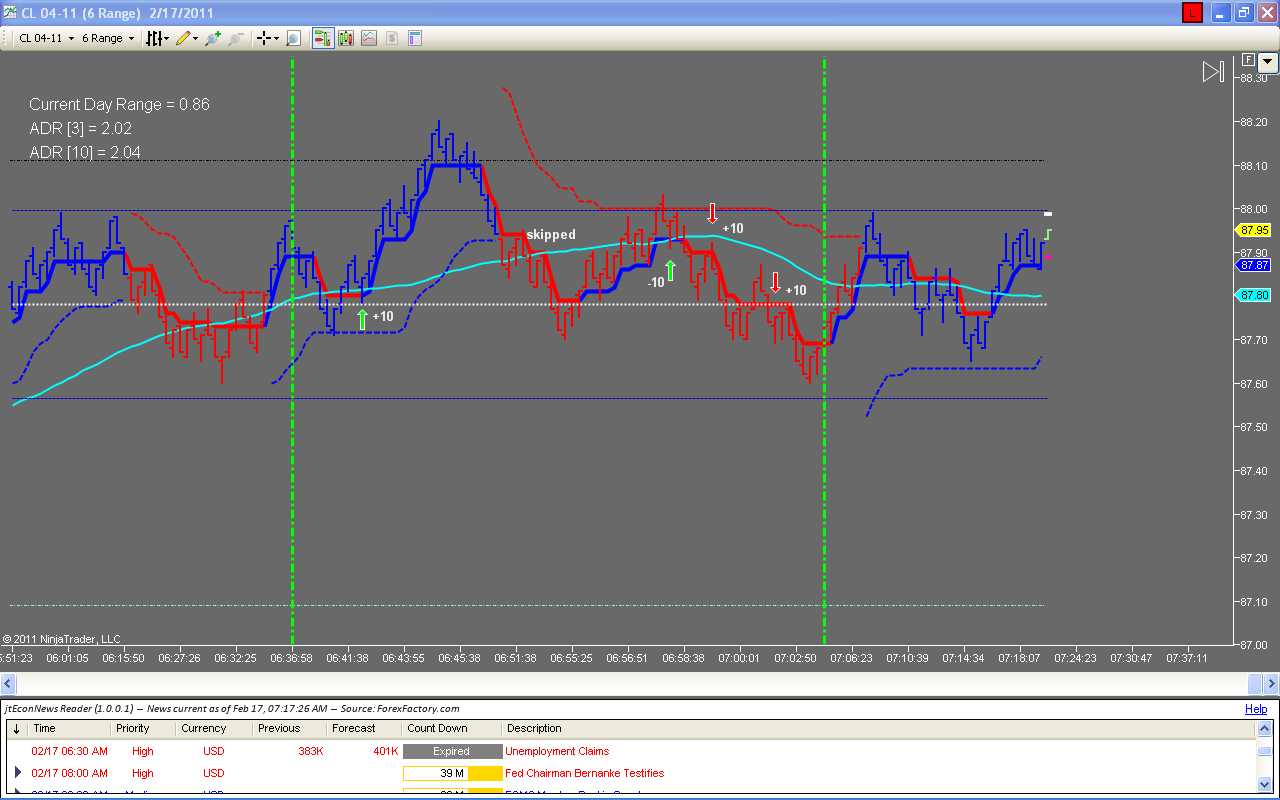Click the Previous column header
The width and height of the screenshot is (1280, 800).
pyautogui.click(x=290, y=728)
